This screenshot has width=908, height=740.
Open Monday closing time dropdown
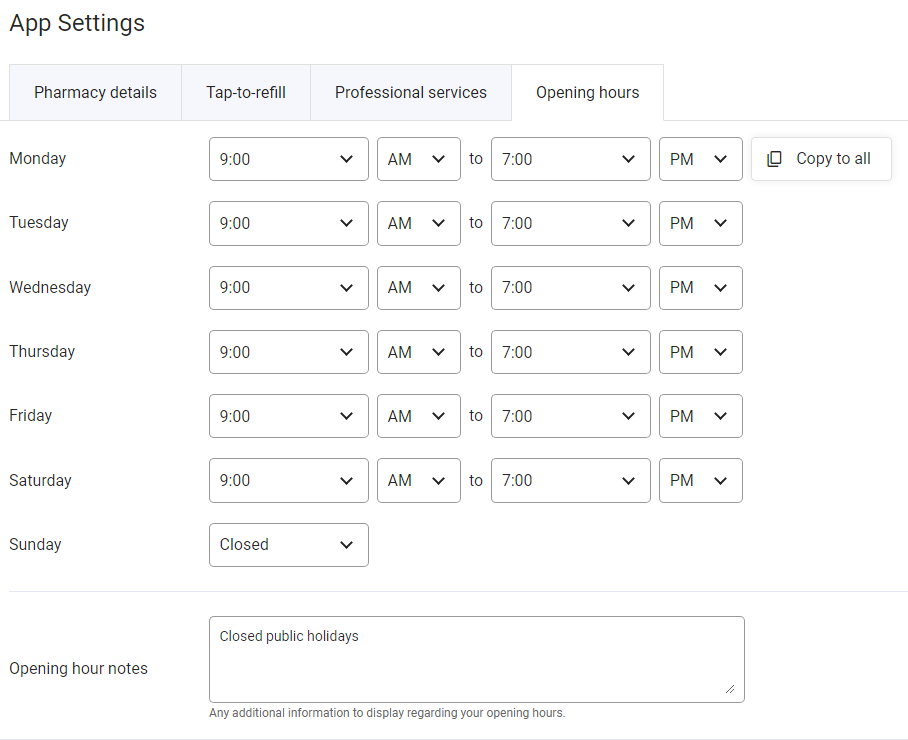pos(570,159)
